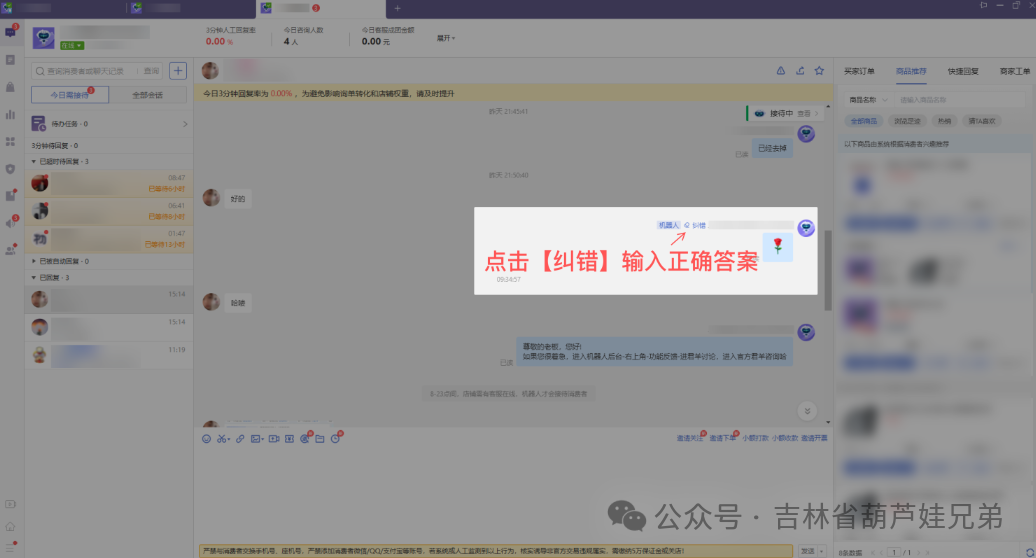Click the scroll-to-bottom double chevron button
Viewport: 1036px width, 558px height.
(807, 411)
